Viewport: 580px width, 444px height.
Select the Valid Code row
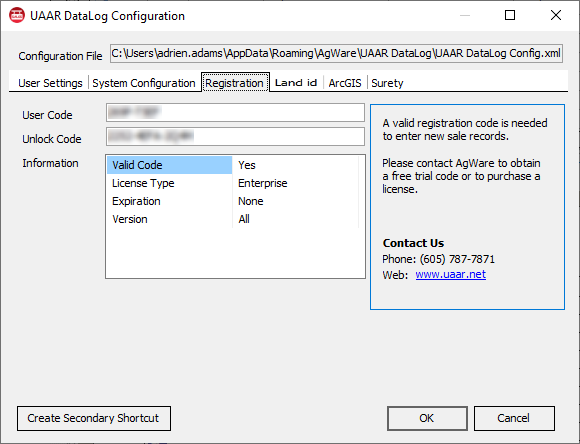233,165
